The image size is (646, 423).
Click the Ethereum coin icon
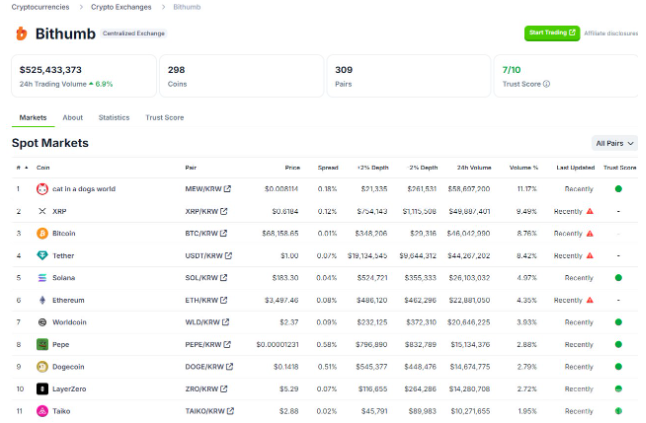(x=42, y=300)
